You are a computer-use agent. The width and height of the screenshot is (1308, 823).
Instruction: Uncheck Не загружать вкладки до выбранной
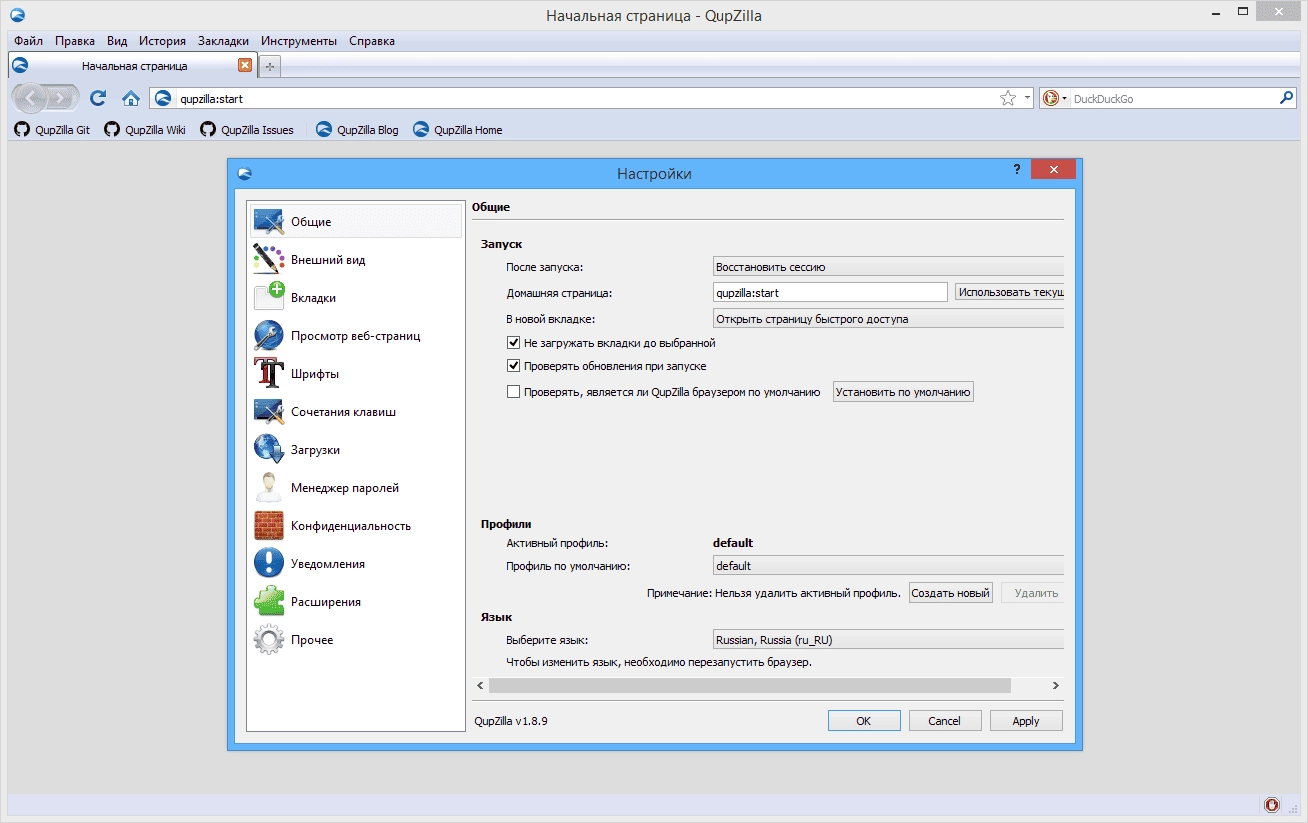[x=514, y=342]
